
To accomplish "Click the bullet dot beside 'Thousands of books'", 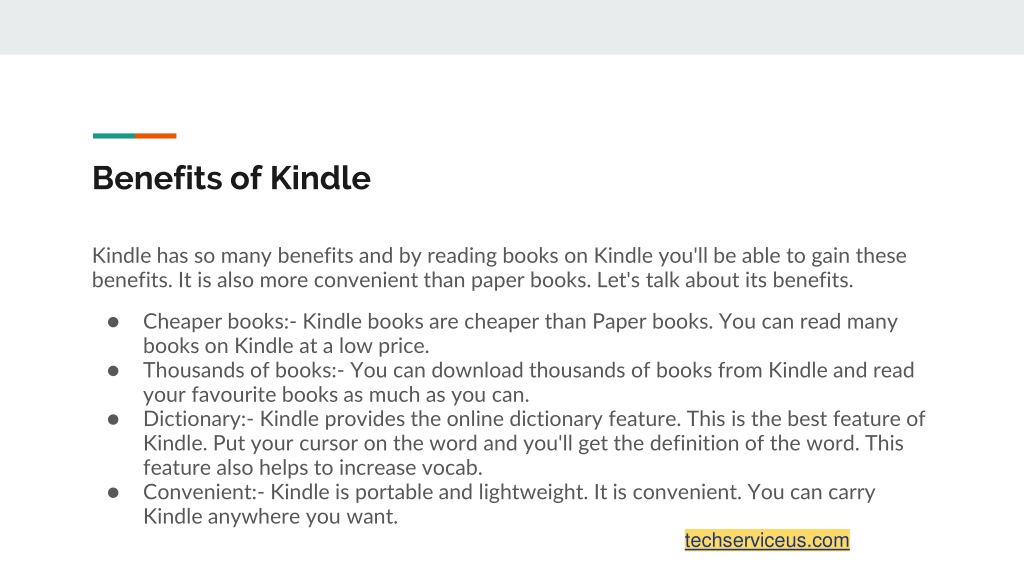I will pyautogui.click(x=113, y=371).
